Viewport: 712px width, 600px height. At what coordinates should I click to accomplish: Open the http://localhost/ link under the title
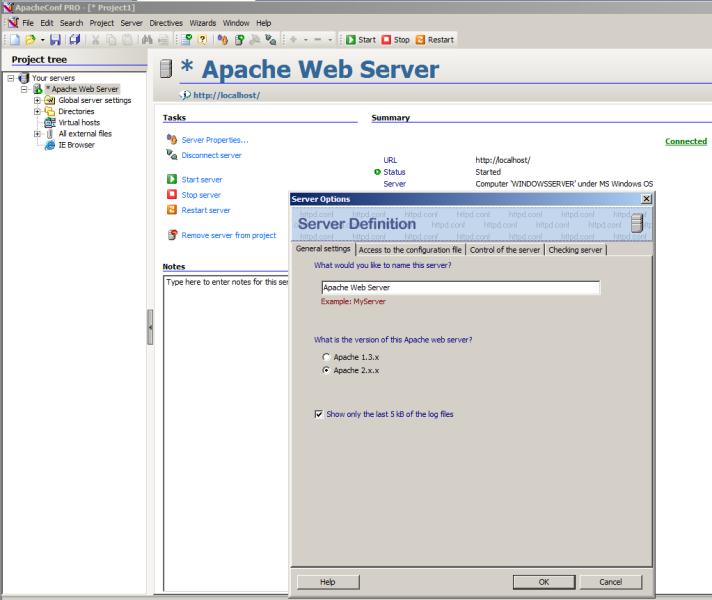click(x=227, y=95)
